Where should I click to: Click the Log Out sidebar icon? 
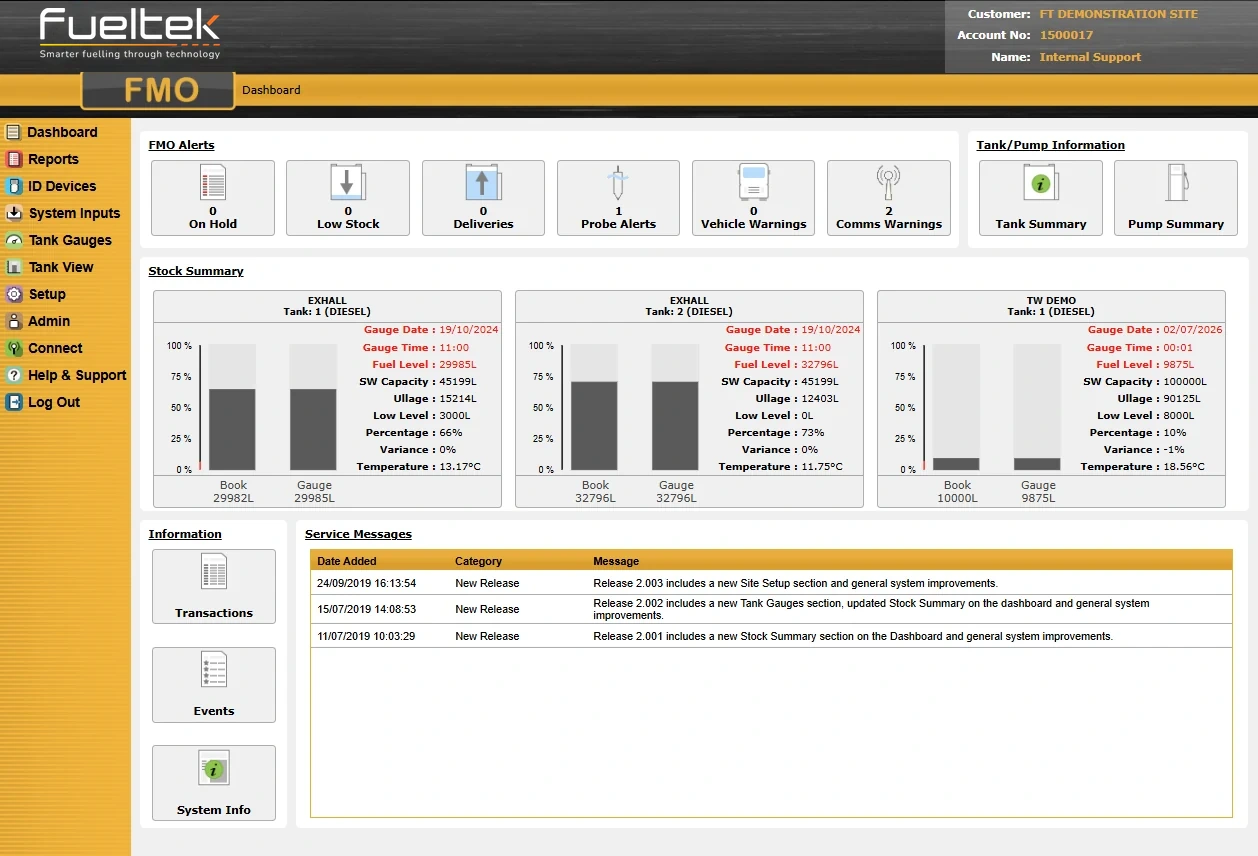pos(13,402)
